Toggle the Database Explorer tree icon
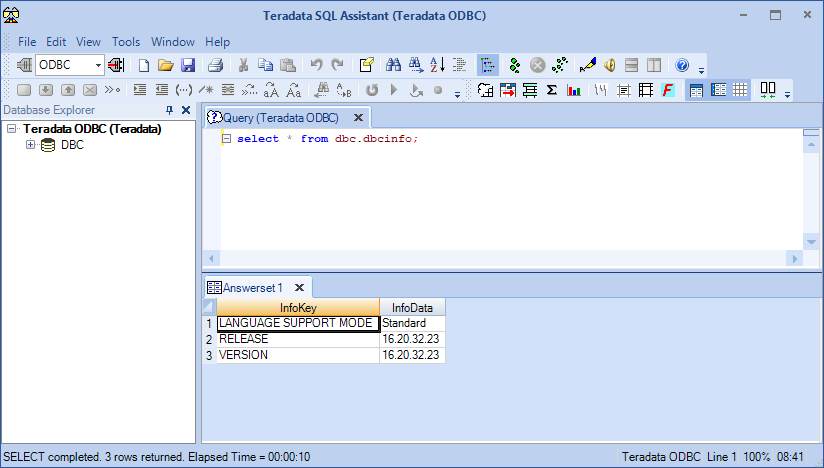Viewport: 824px width, 468px height. (x=488, y=65)
